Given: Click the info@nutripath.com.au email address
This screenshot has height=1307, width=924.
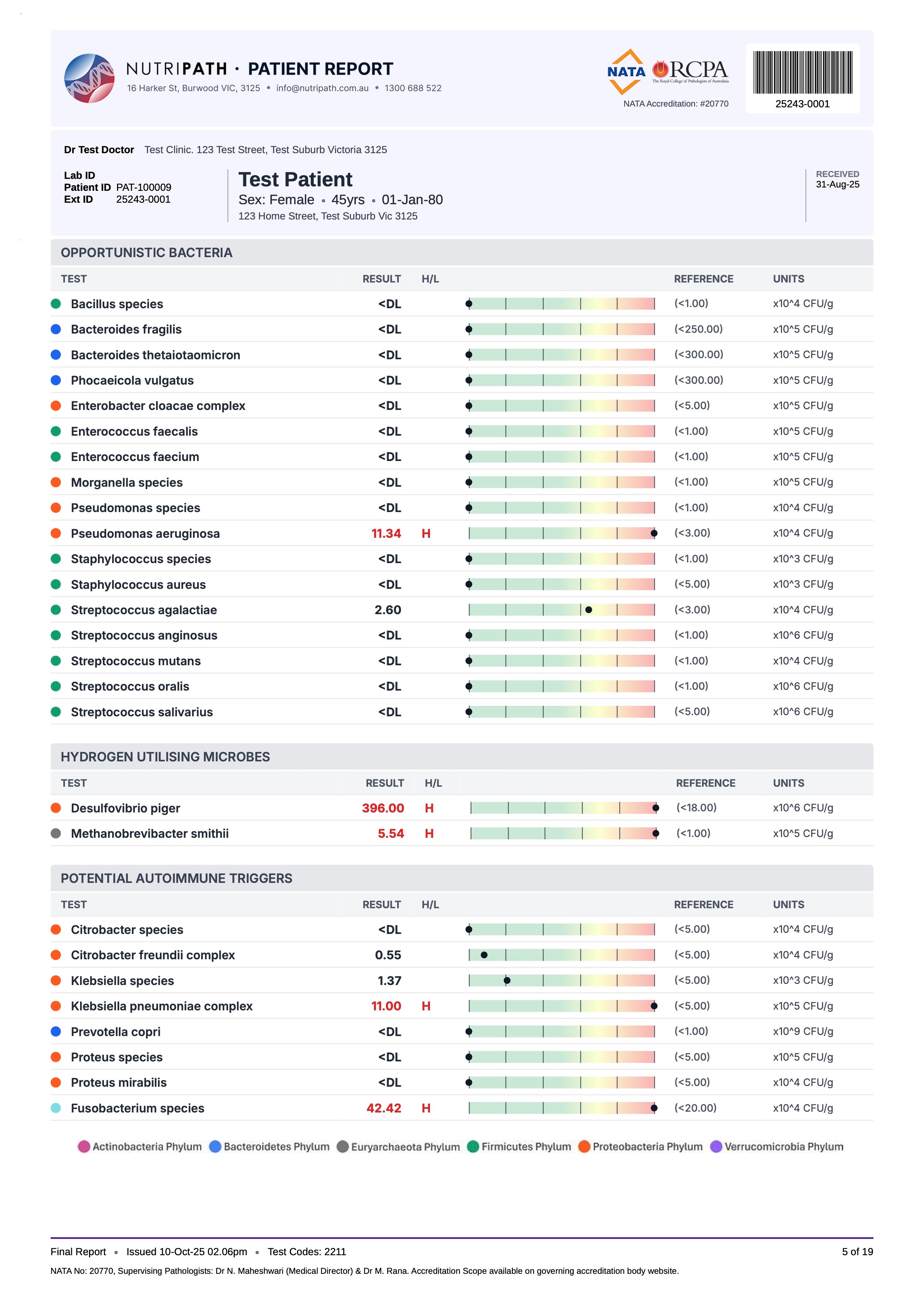Looking at the screenshot, I should (x=323, y=88).
